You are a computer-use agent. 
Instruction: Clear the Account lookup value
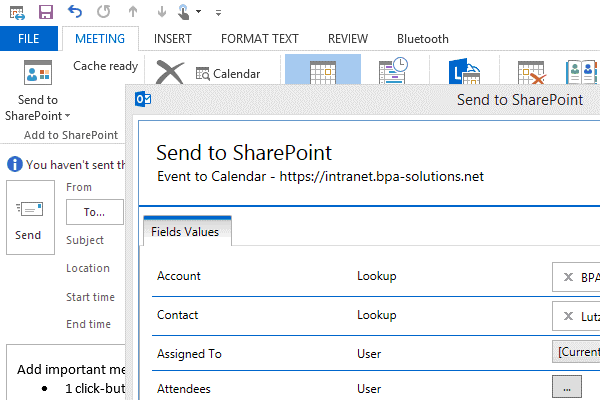pyautogui.click(x=568, y=277)
